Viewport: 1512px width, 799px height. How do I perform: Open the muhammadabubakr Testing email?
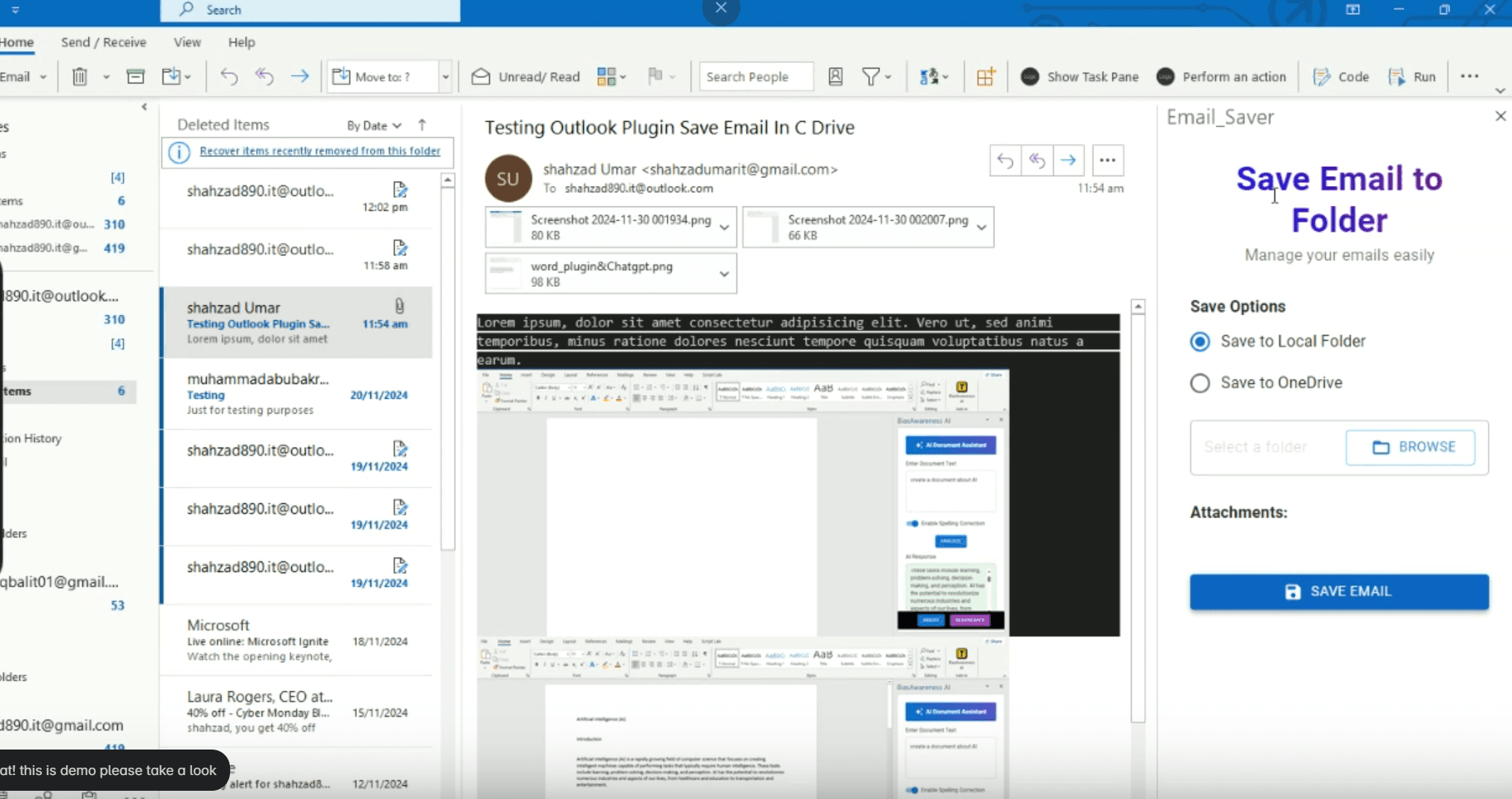(297, 394)
